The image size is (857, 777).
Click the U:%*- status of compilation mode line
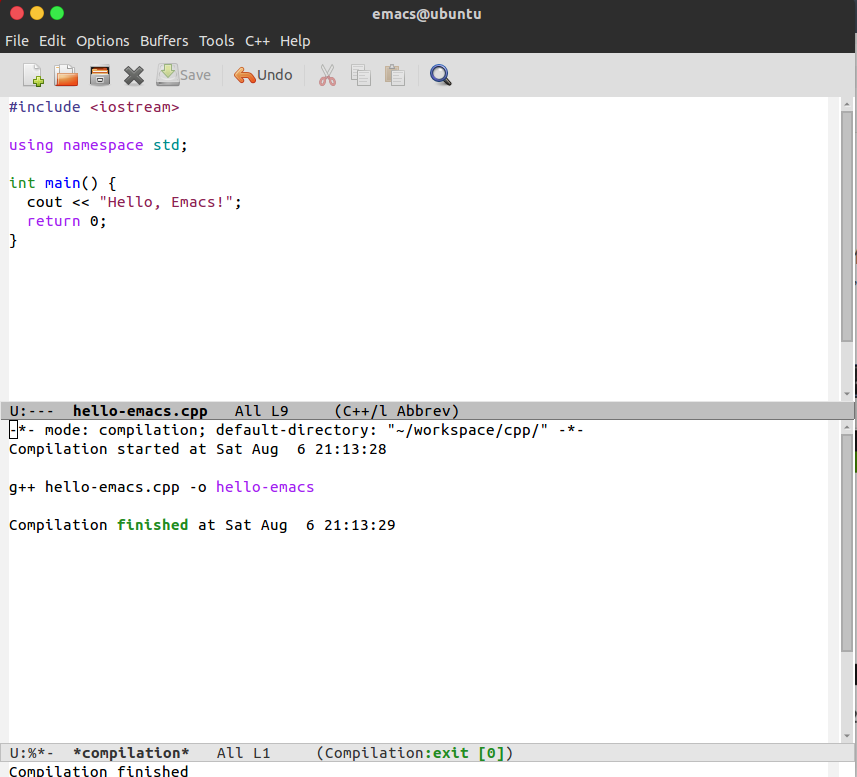(32, 753)
